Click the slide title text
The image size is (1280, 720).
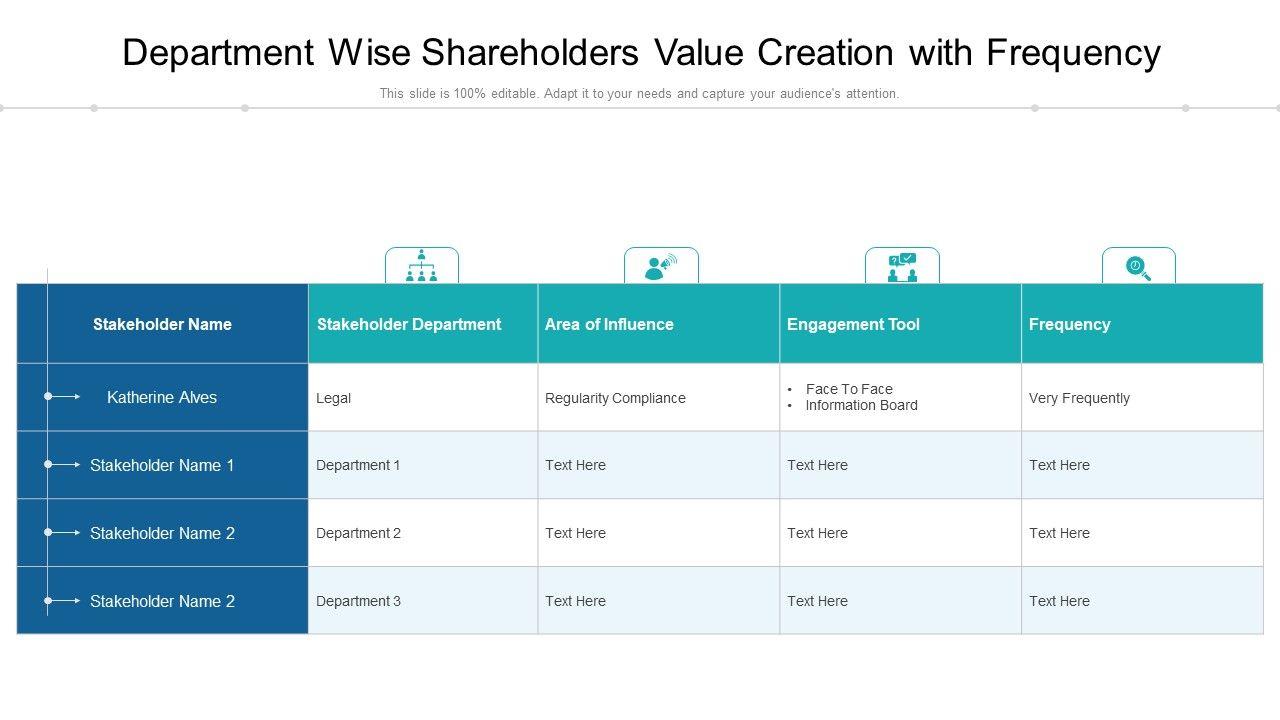(x=641, y=53)
